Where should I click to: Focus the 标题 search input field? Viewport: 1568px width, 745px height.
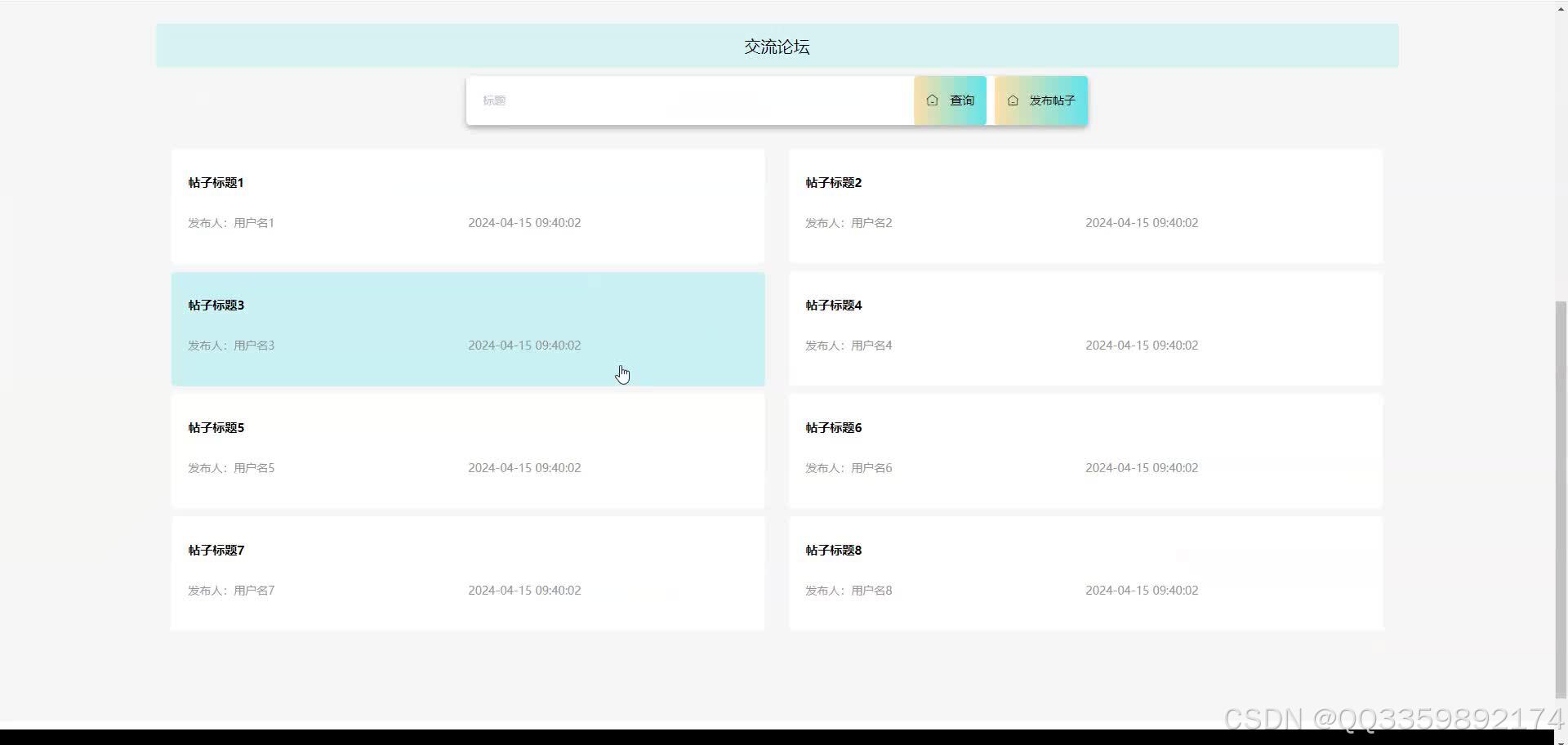(x=690, y=100)
